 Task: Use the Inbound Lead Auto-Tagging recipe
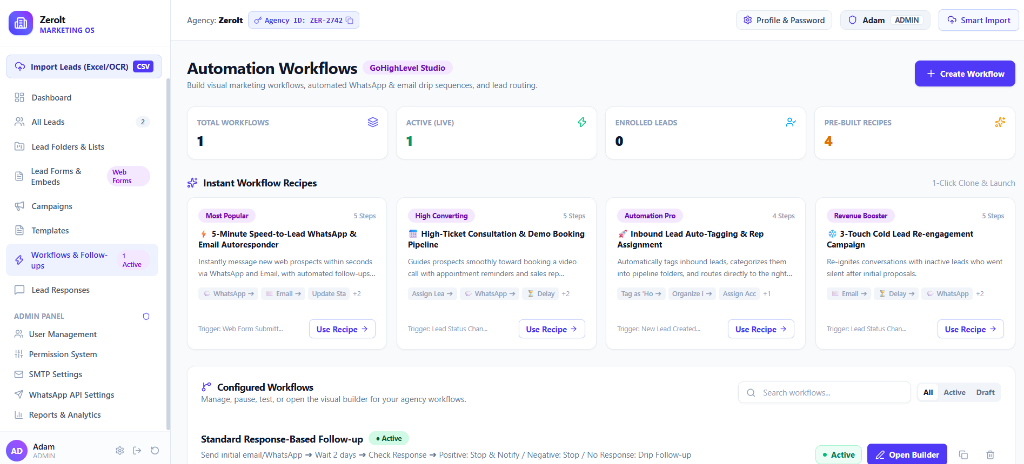761,329
